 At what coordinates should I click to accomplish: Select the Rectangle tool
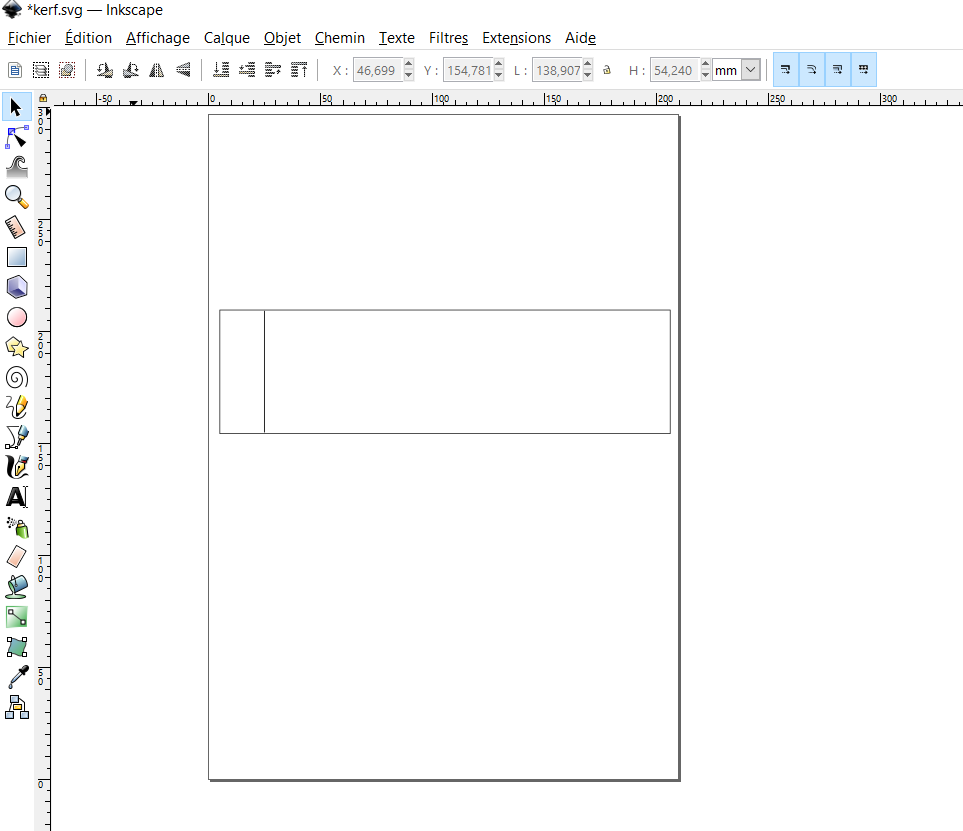[x=17, y=257]
